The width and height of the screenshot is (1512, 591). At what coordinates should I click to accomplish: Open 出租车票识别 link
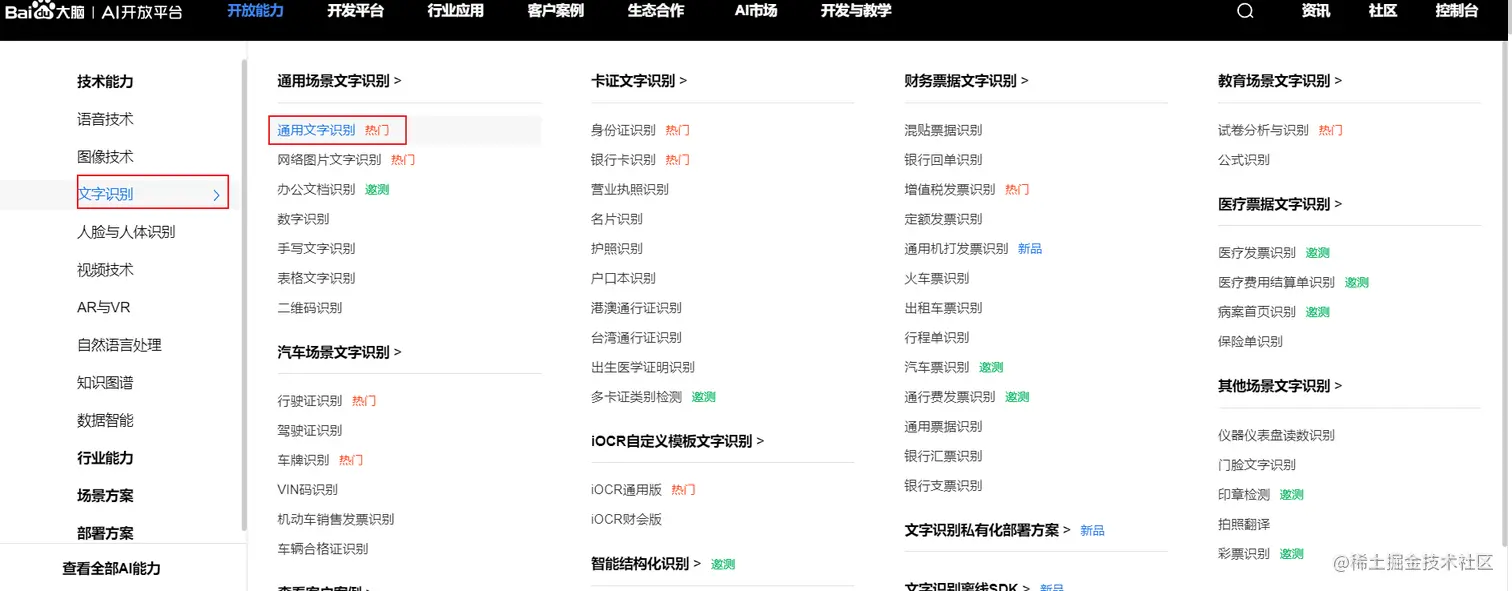point(943,308)
